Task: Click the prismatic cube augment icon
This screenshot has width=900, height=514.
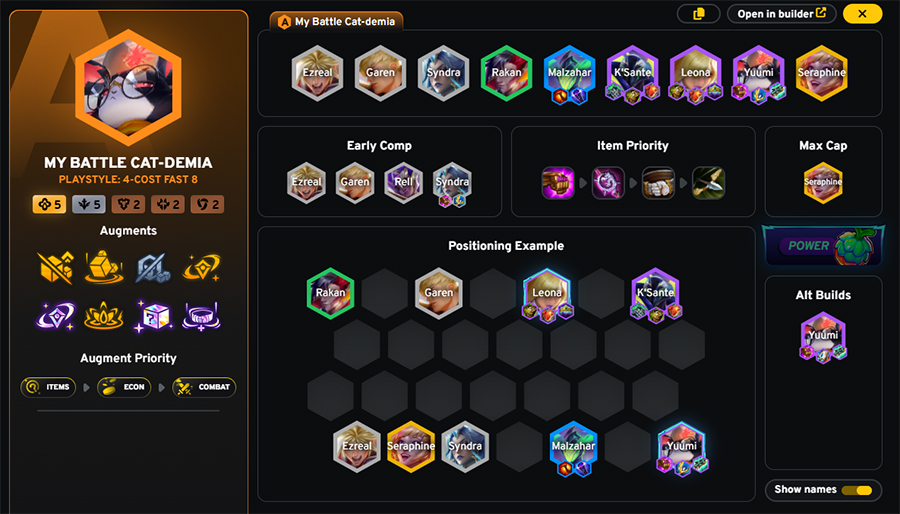Action: click(x=153, y=316)
